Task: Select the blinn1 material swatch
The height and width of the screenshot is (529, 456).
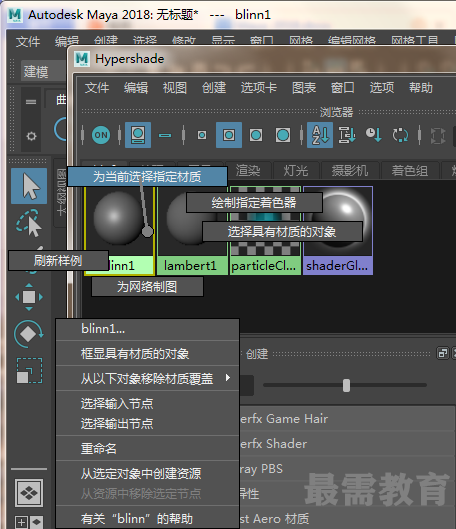Action: pyautogui.click(x=119, y=230)
